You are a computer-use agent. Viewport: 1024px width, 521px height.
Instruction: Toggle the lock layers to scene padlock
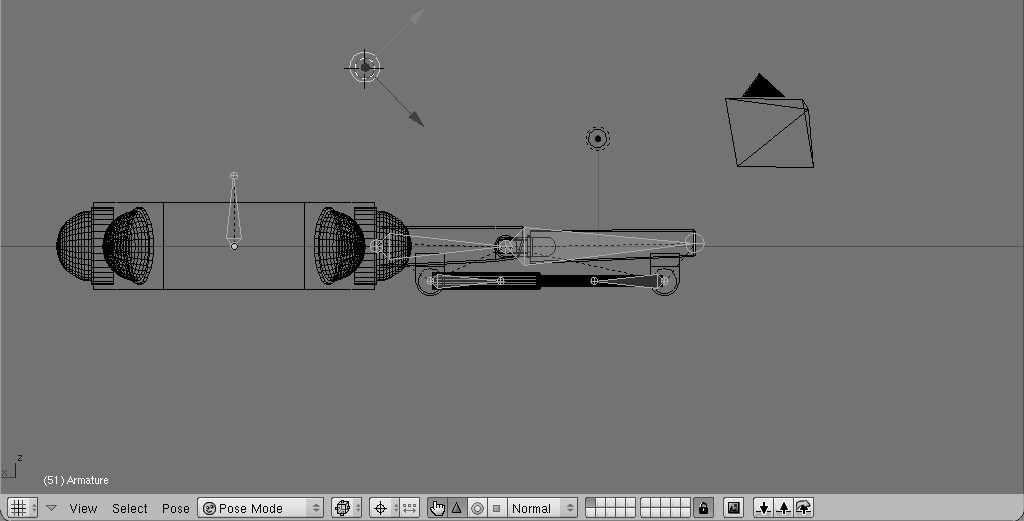[703, 508]
